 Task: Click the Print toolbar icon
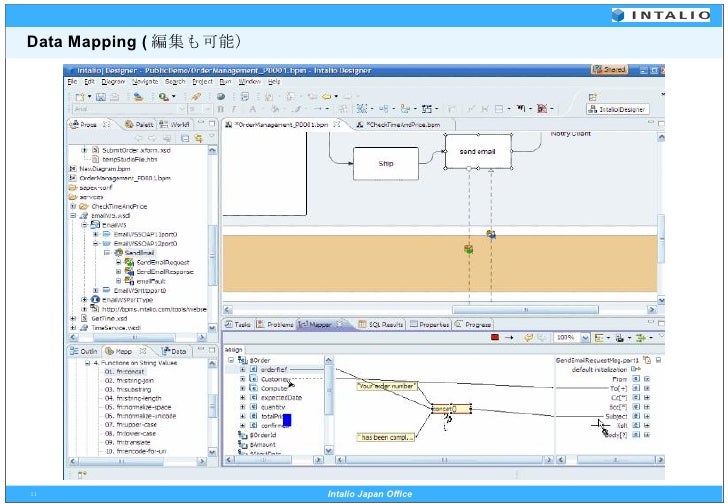pyautogui.click(x=114, y=97)
